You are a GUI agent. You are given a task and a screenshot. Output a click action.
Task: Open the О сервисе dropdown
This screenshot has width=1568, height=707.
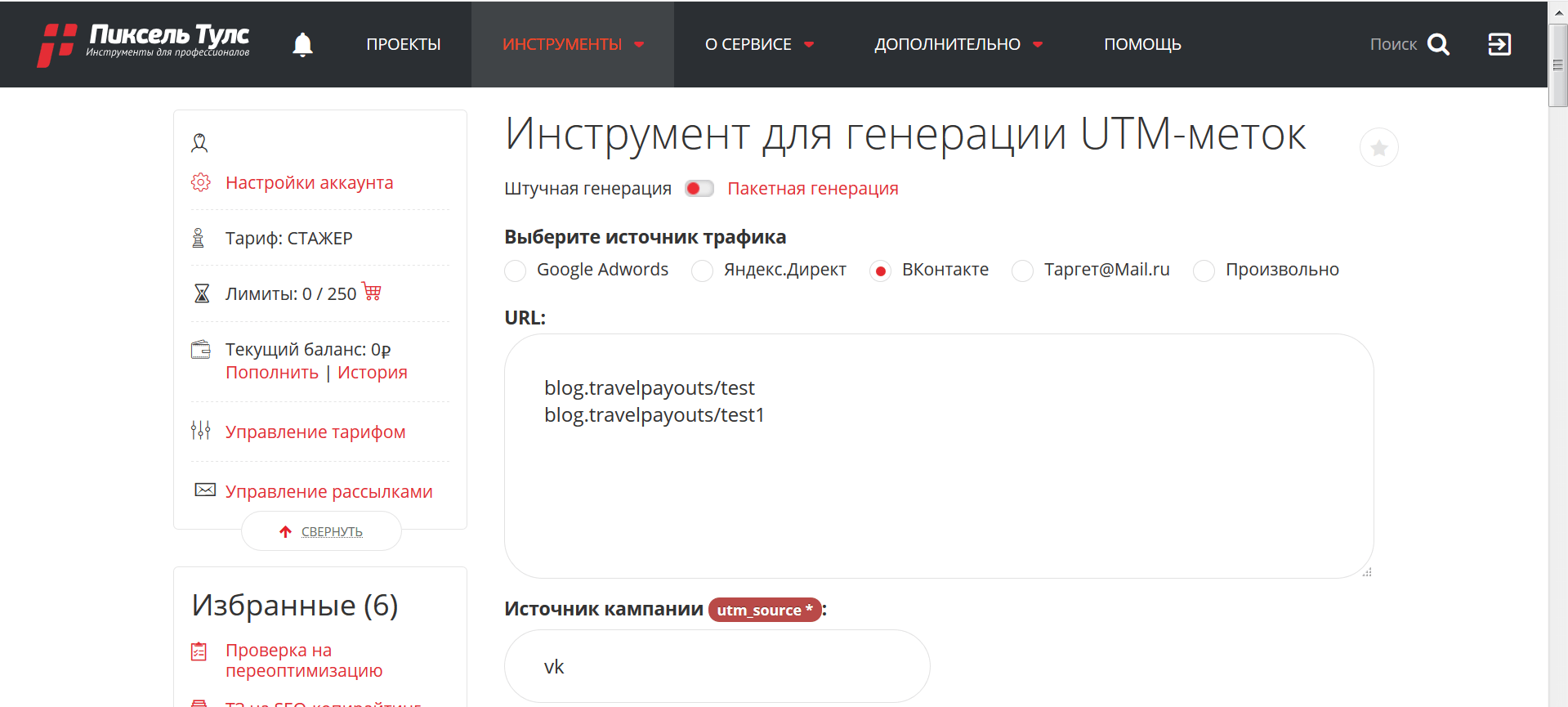[759, 44]
